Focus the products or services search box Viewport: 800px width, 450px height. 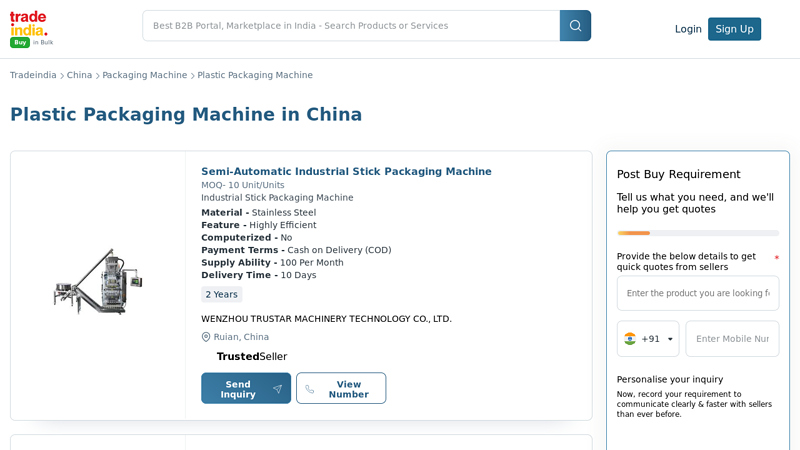[351, 26]
